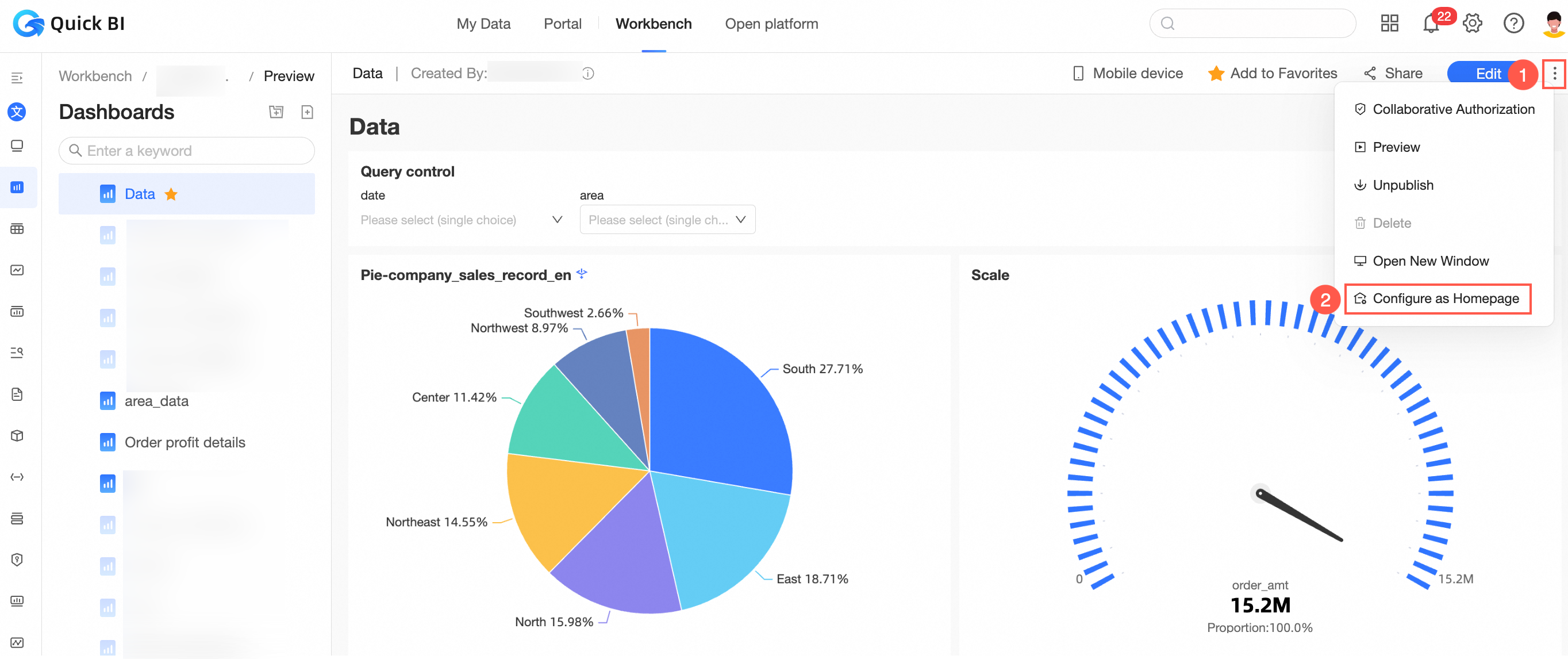The image size is (1568, 659).
Task: Go to My Data tab
Action: click(483, 24)
